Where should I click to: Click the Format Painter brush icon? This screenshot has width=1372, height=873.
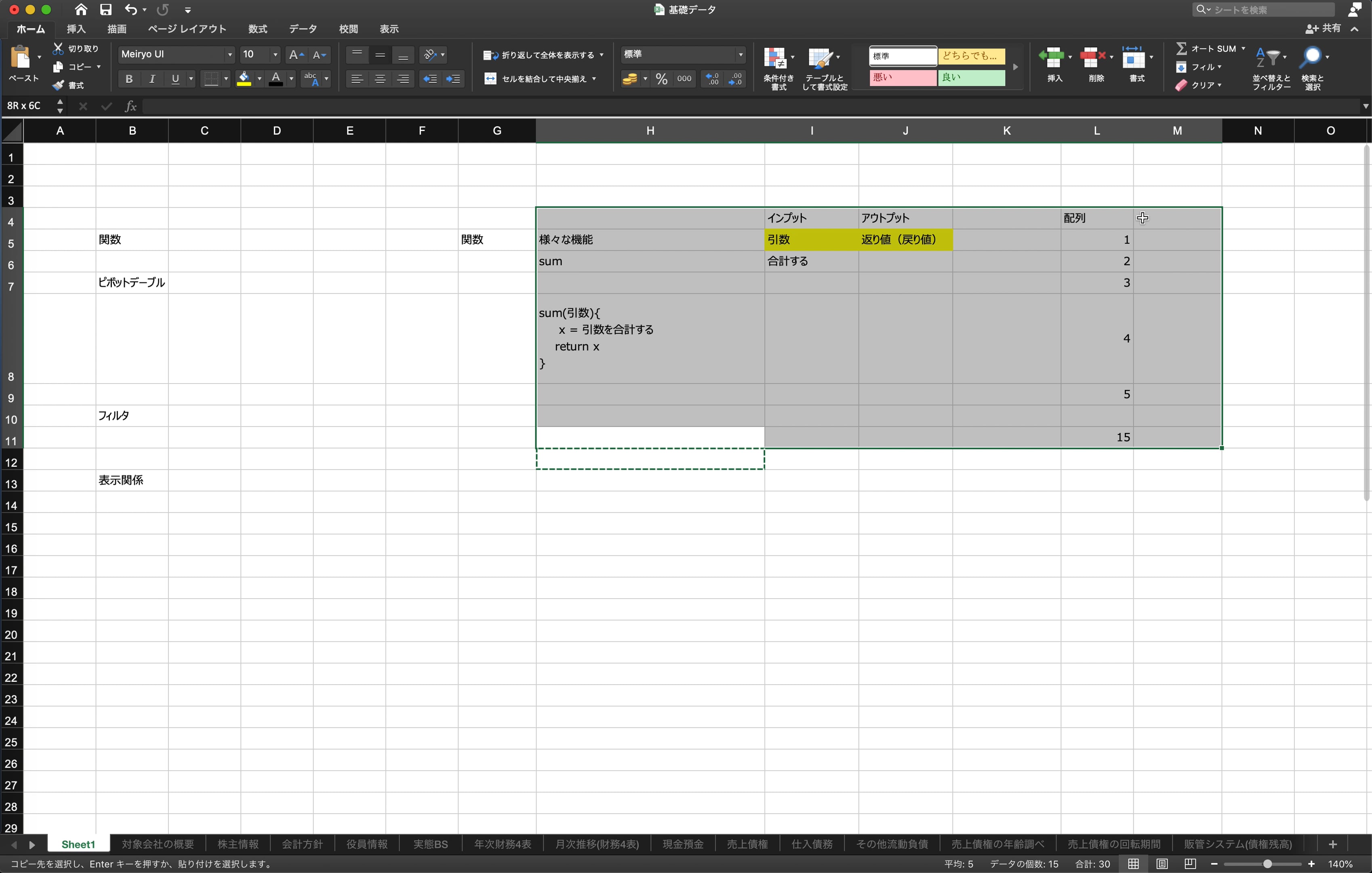click(58, 85)
